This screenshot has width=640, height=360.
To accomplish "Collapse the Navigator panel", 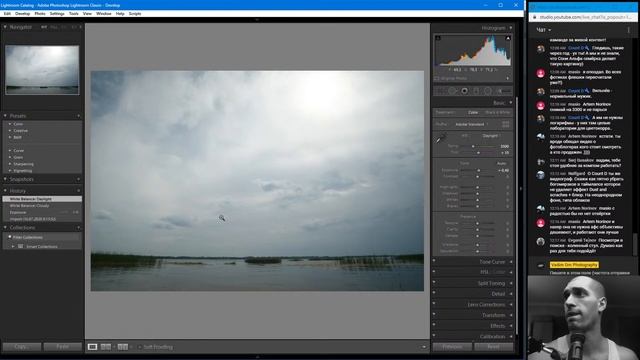I will 5,27.
